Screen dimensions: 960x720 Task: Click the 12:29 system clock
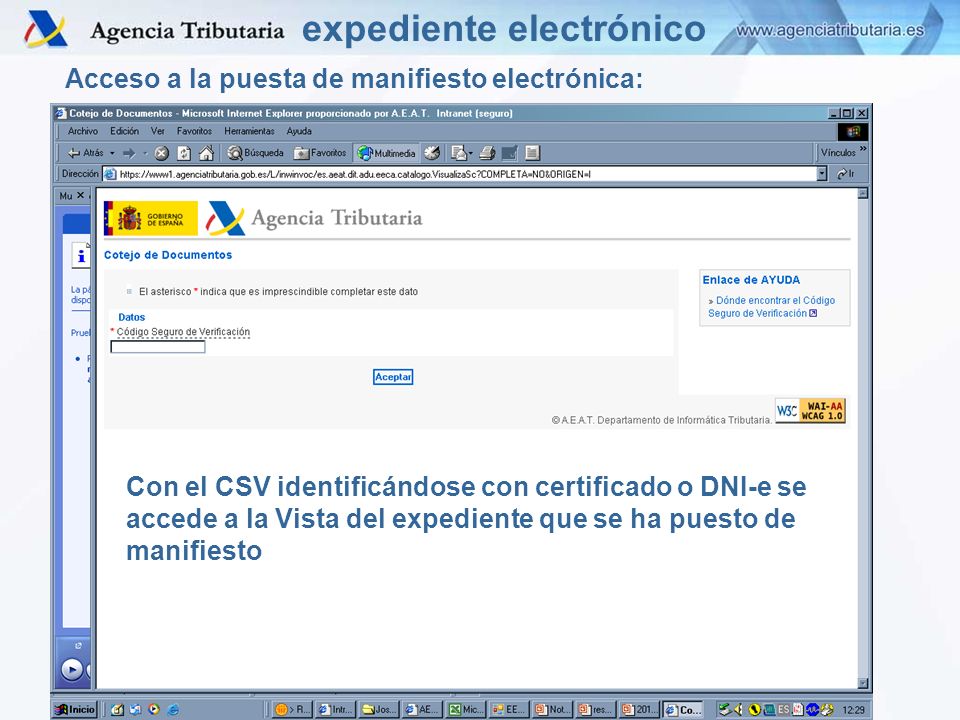point(854,710)
